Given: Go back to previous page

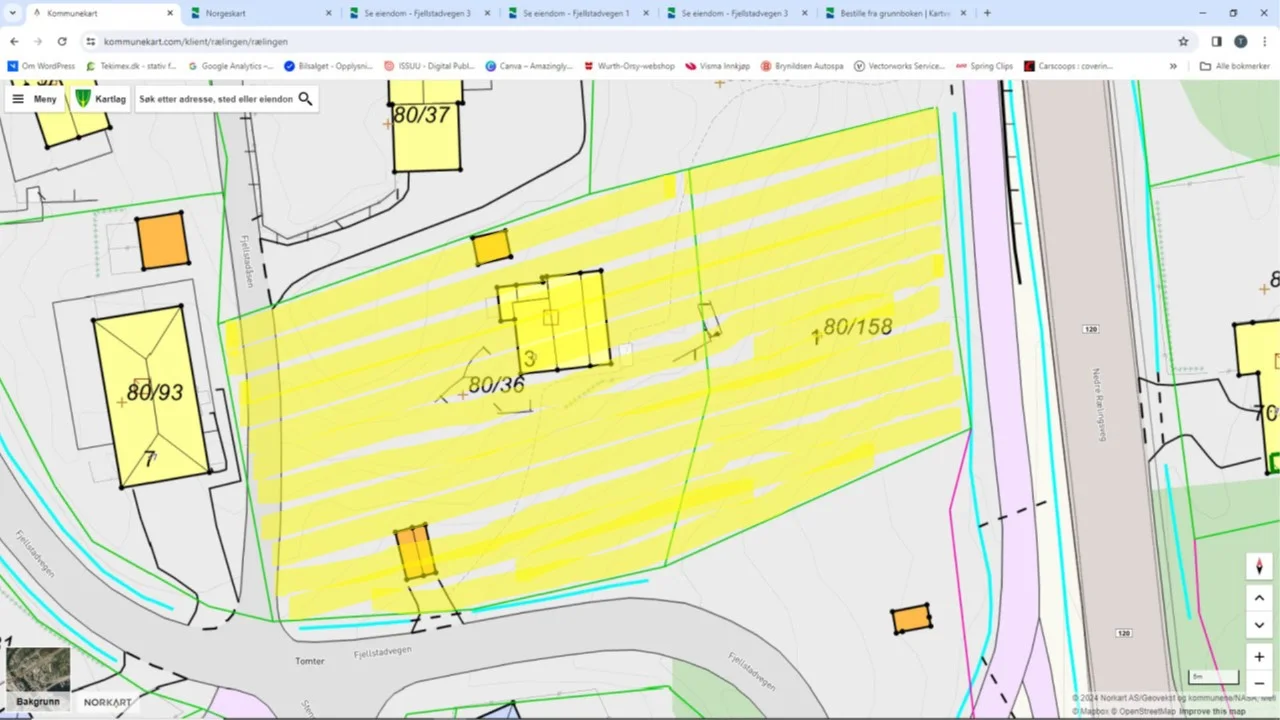Looking at the screenshot, I should 14,41.
